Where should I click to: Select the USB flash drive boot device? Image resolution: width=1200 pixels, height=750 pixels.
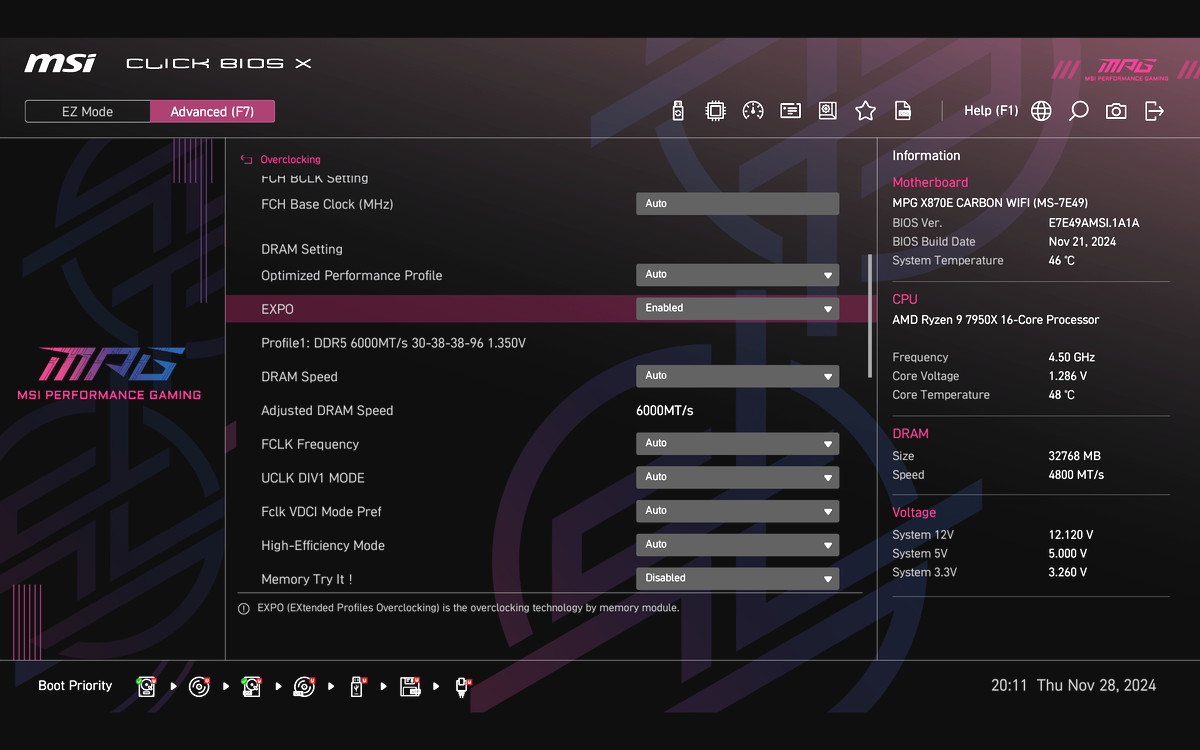coord(357,686)
